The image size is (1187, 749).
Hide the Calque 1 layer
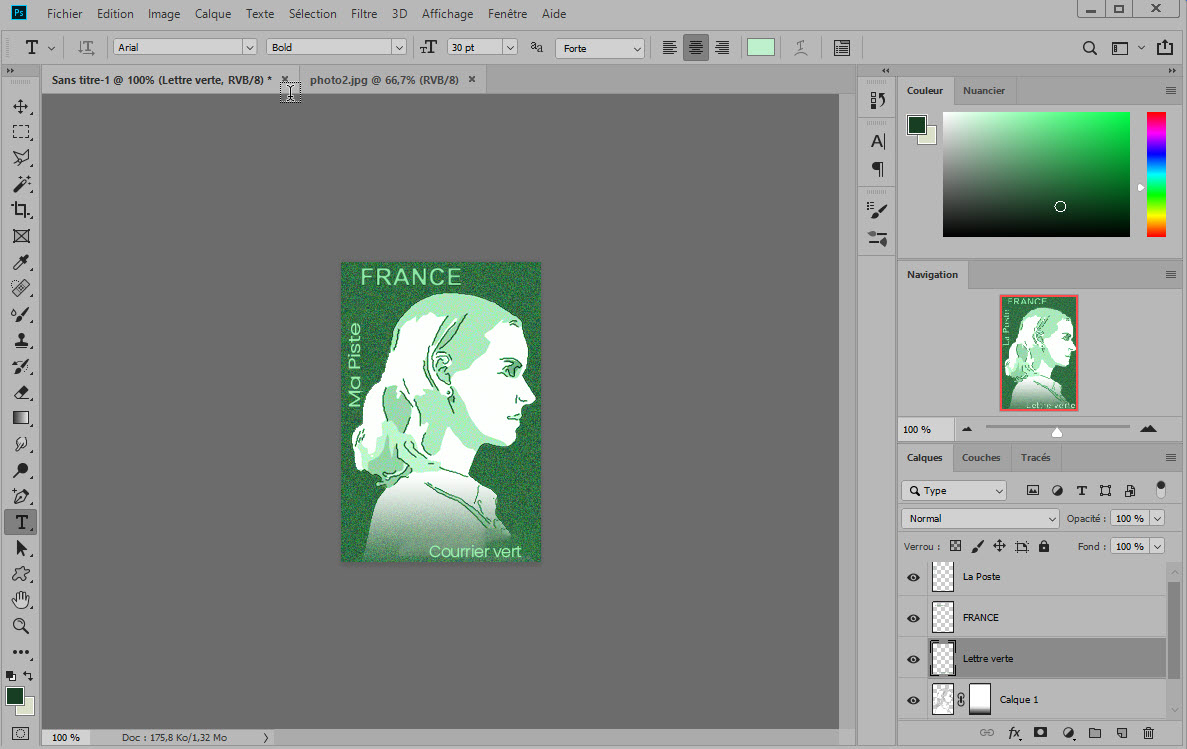[914, 700]
